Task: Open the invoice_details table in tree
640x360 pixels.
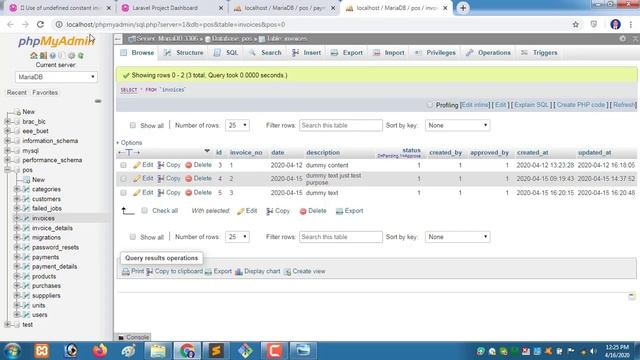Action: pyautogui.click(x=52, y=228)
